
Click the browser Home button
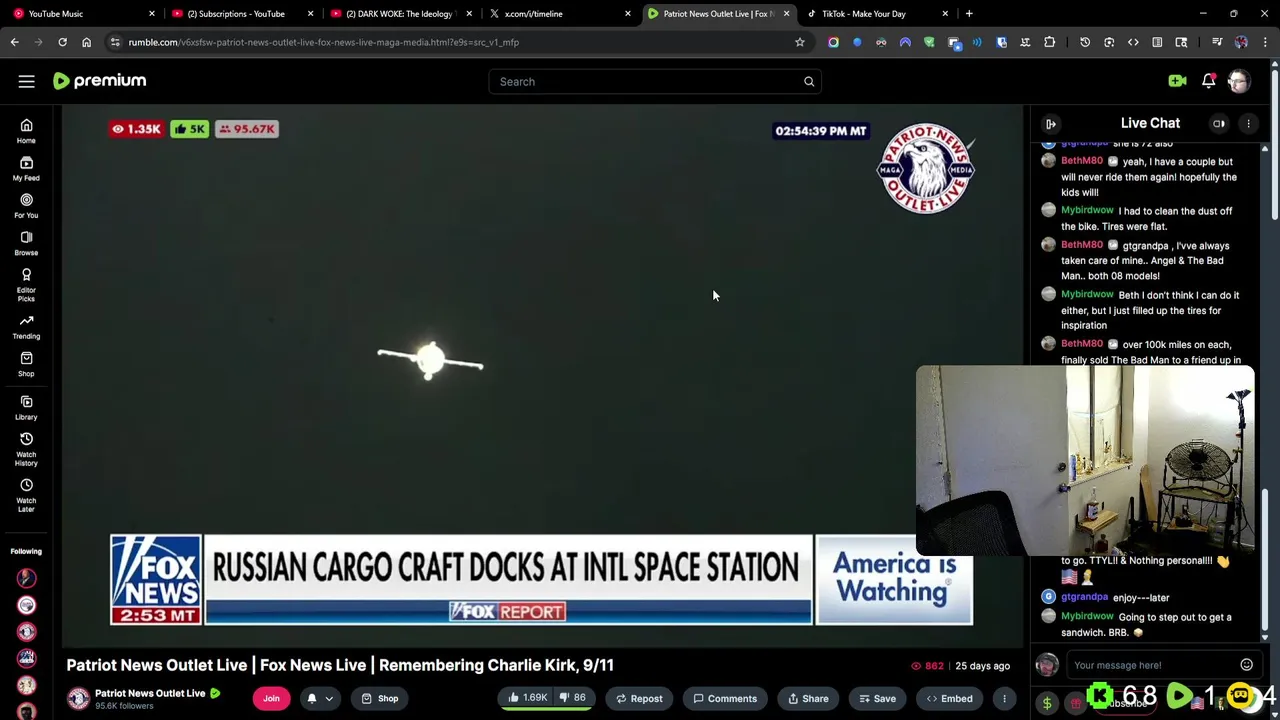pyautogui.click(x=86, y=42)
